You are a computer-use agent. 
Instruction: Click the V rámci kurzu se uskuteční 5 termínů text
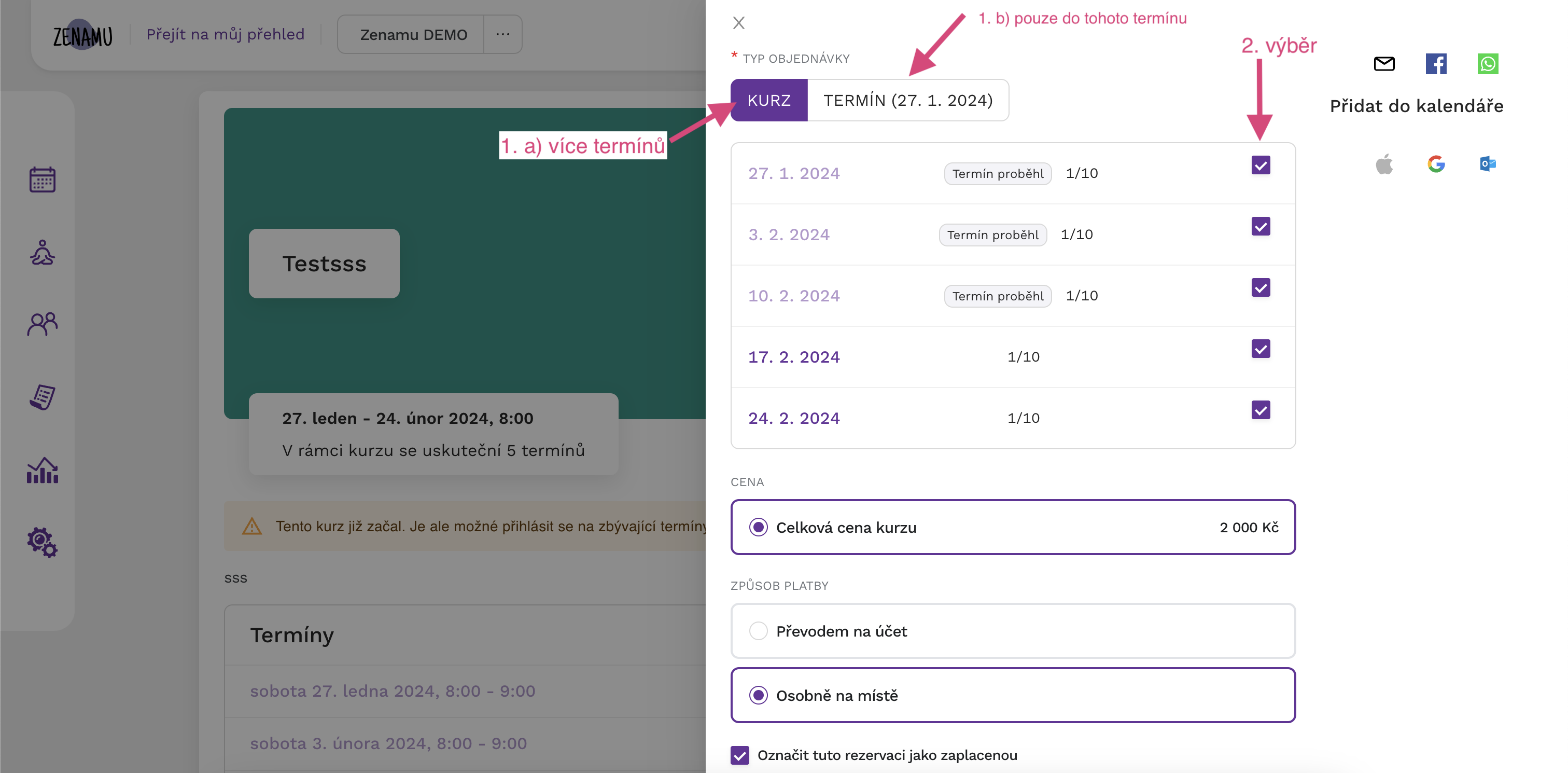[x=433, y=450]
